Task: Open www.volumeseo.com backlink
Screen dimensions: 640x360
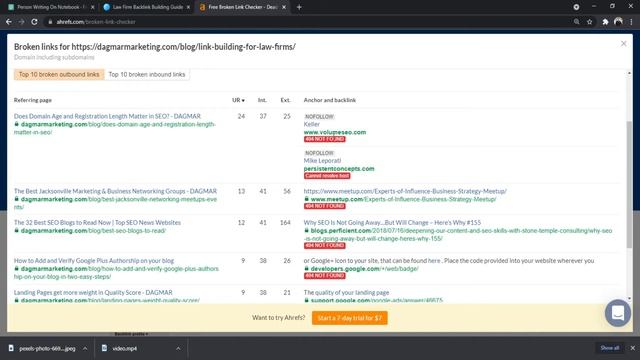Action: (x=335, y=132)
